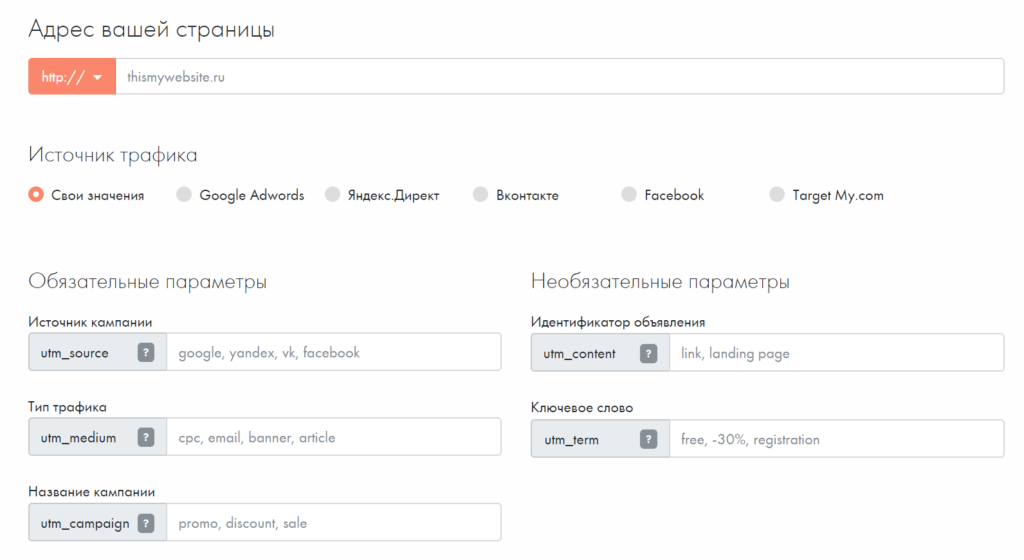Click the help icon next to utm_campaign
1024x560 pixels.
point(146,523)
